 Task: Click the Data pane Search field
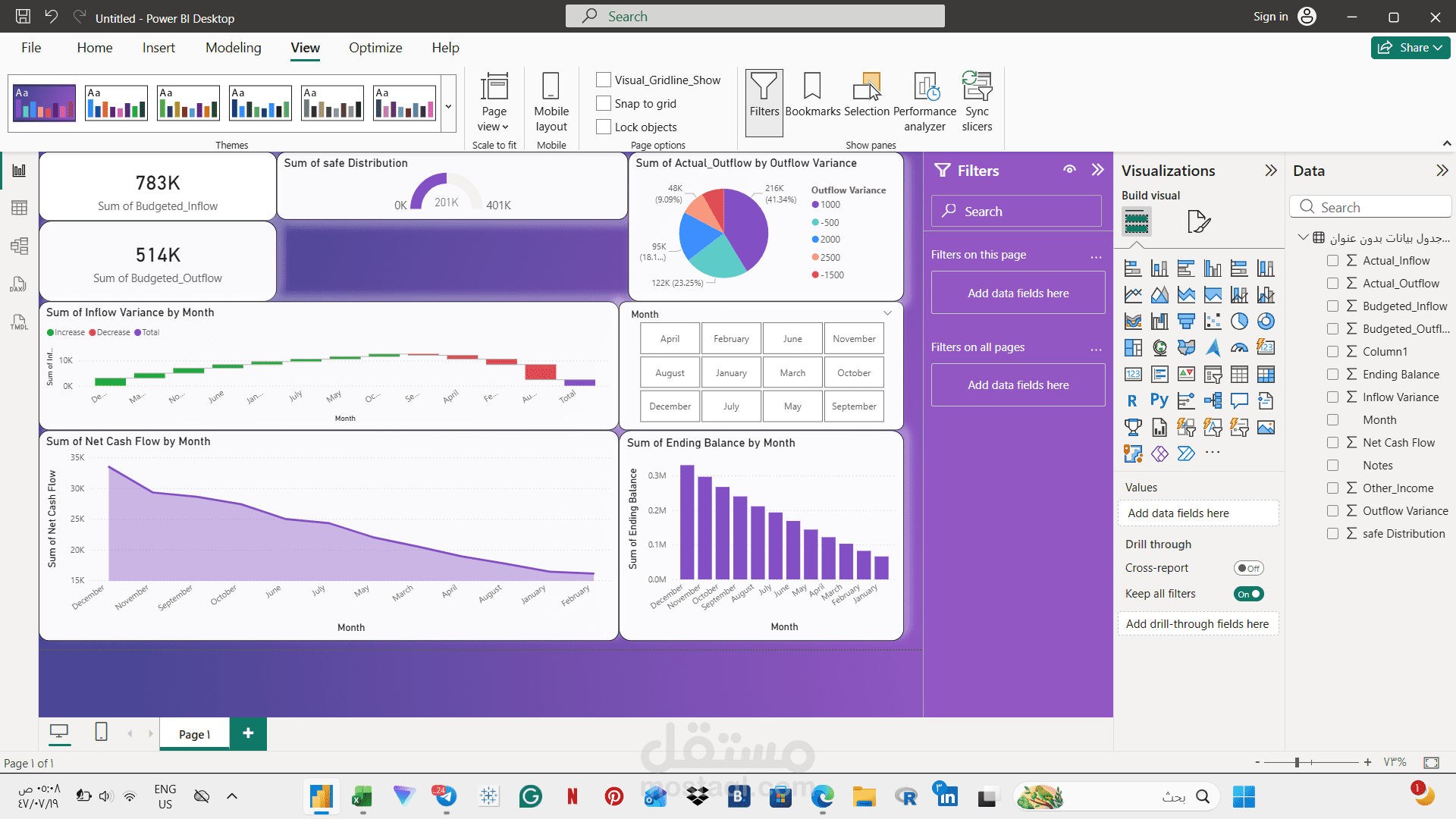[1370, 207]
